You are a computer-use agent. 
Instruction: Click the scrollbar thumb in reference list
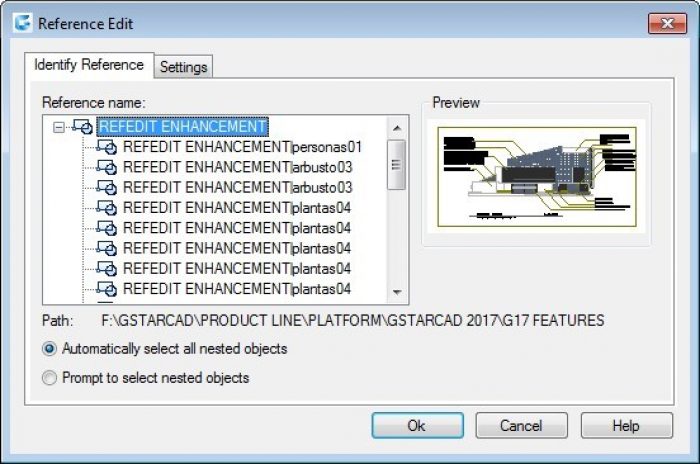(396, 165)
